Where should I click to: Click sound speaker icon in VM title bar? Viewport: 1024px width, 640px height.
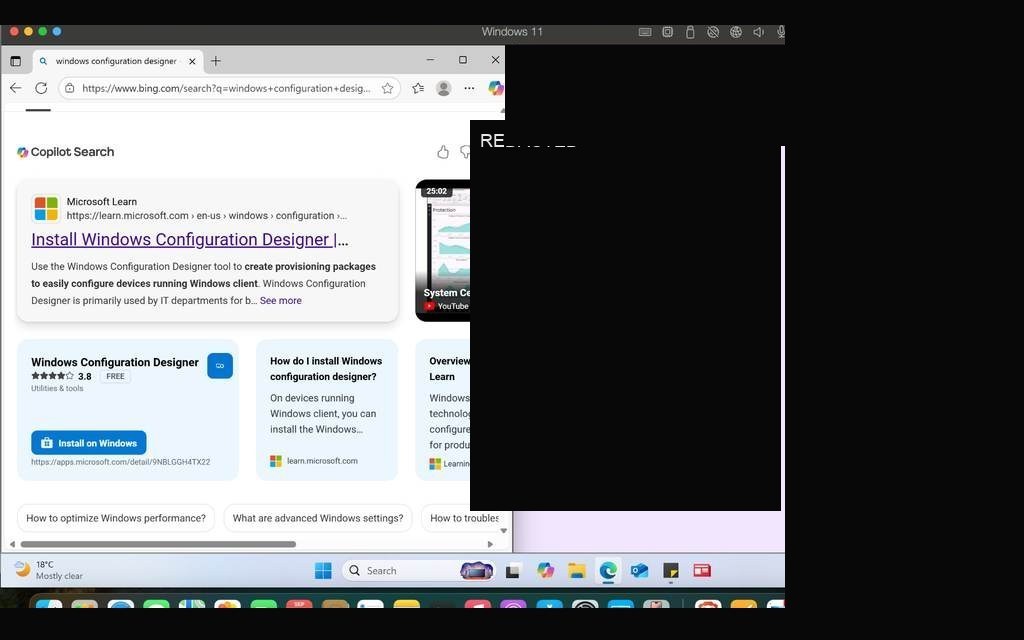pyautogui.click(x=758, y=32)
